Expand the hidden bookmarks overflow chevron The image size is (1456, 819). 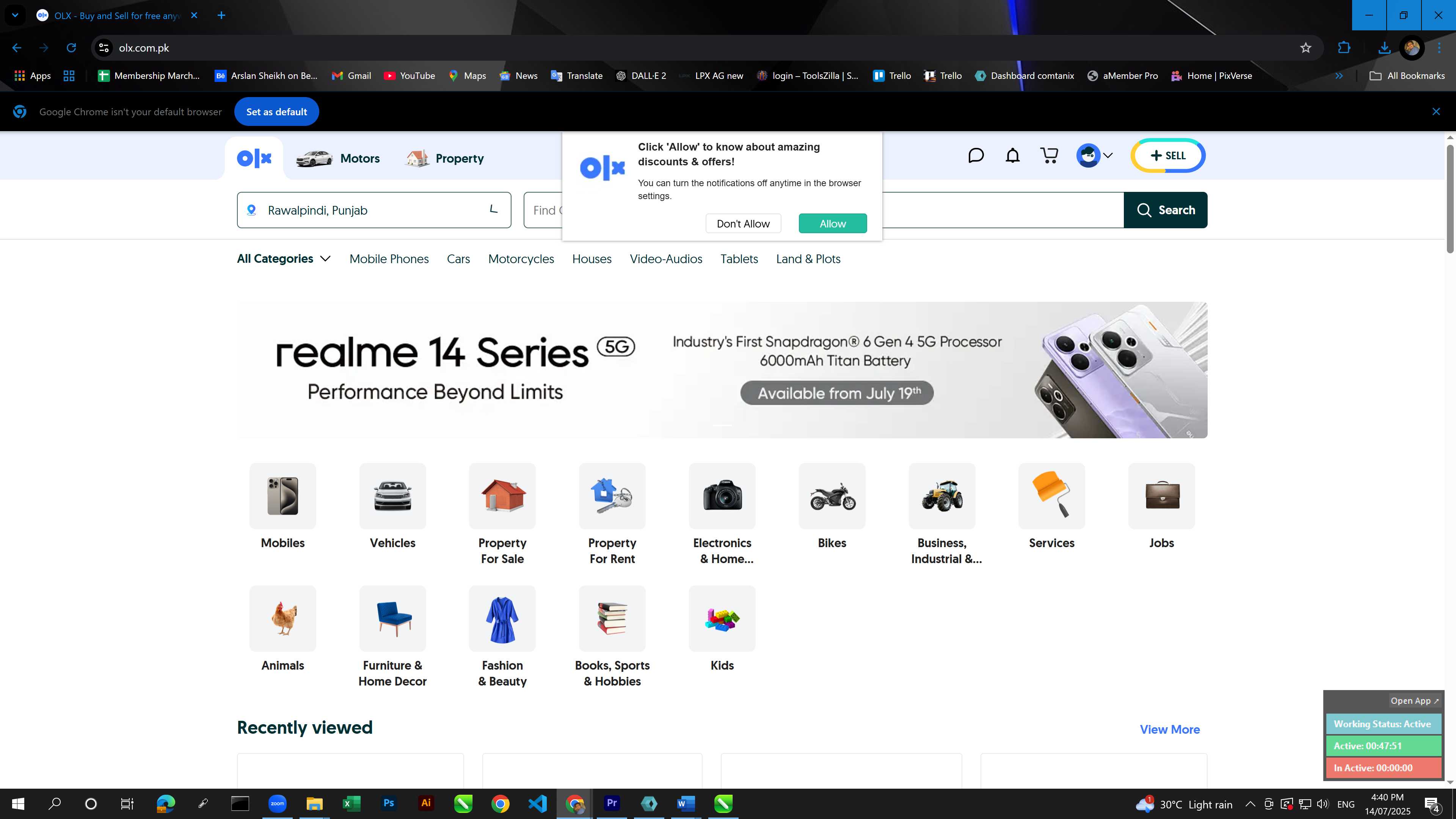point(1339,76)
